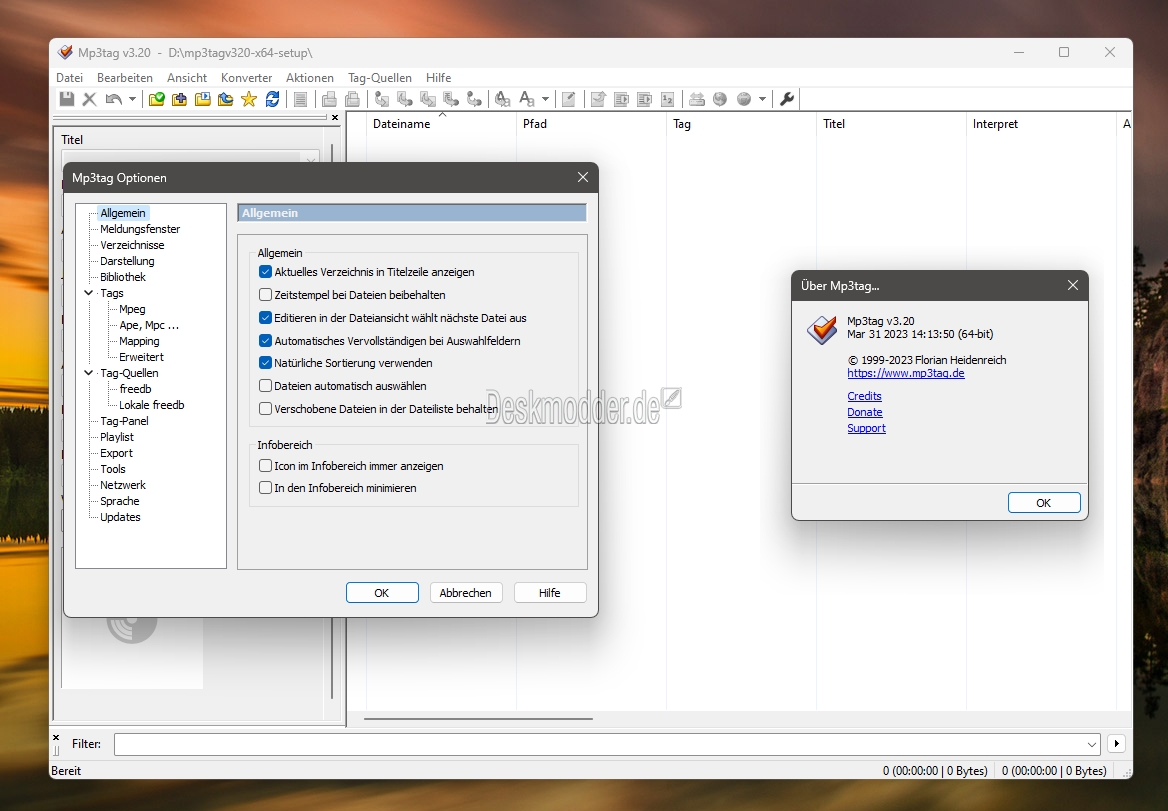Uncheck Natürliche Sortierung verwenden
The height and width of the screenshot is (811, 1168).
[265, 363]
